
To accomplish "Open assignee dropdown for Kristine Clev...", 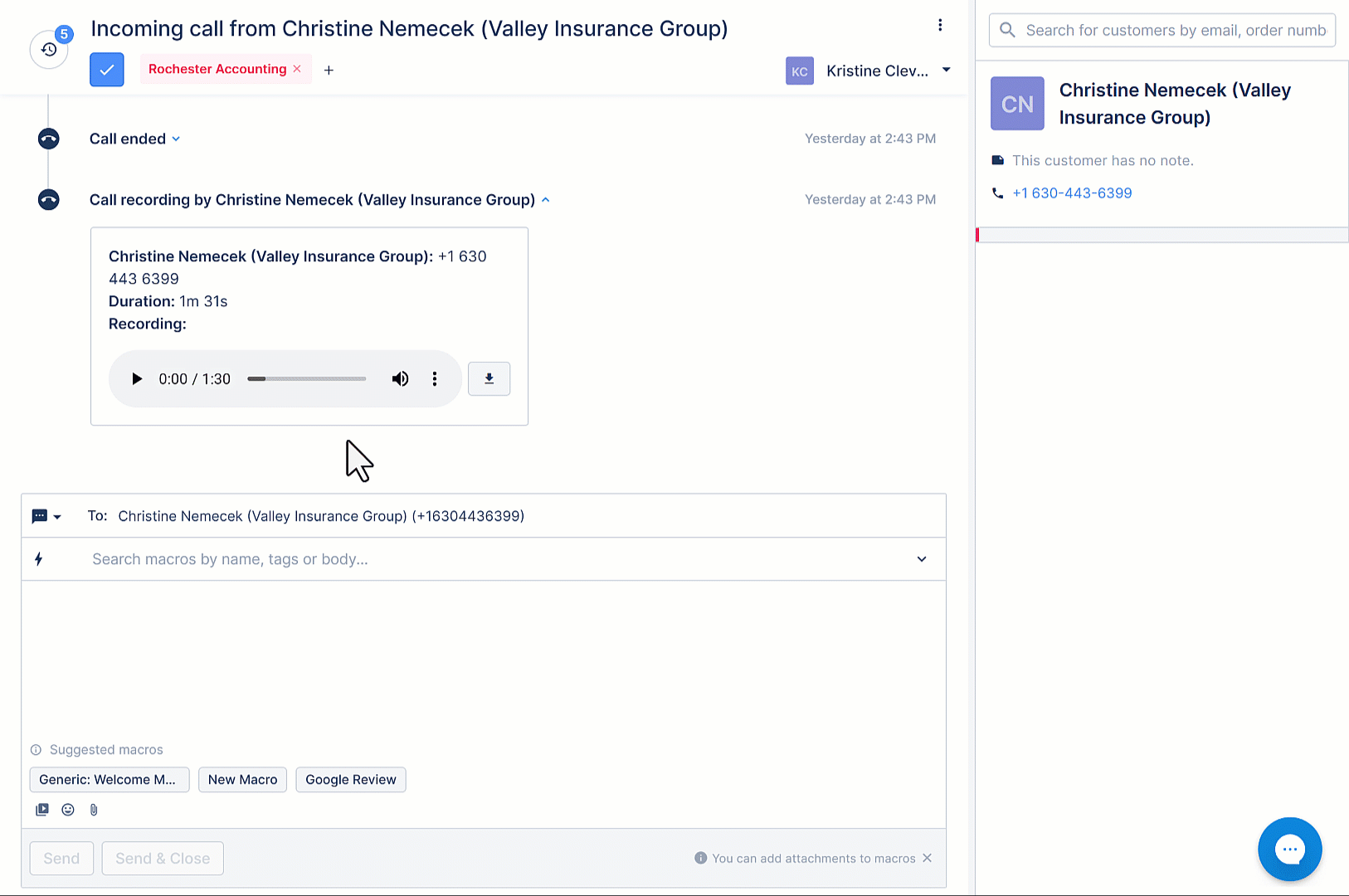I will point(946,71).
